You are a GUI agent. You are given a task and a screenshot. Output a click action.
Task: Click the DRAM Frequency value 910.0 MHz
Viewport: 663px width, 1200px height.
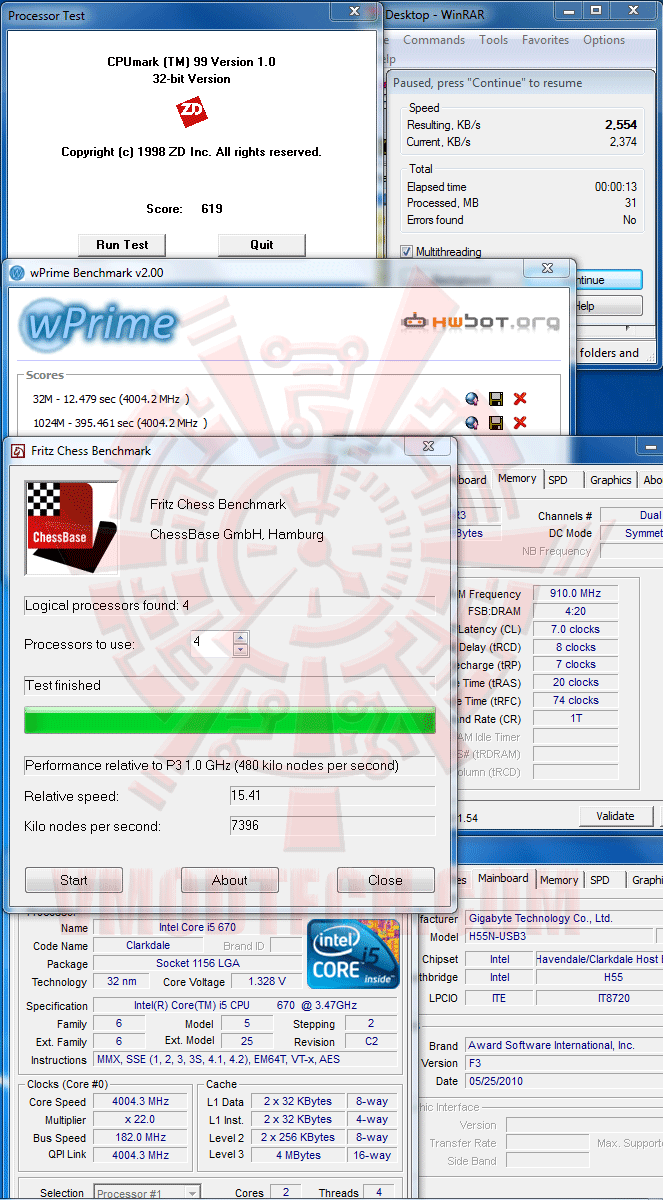[x=576, y=593]
